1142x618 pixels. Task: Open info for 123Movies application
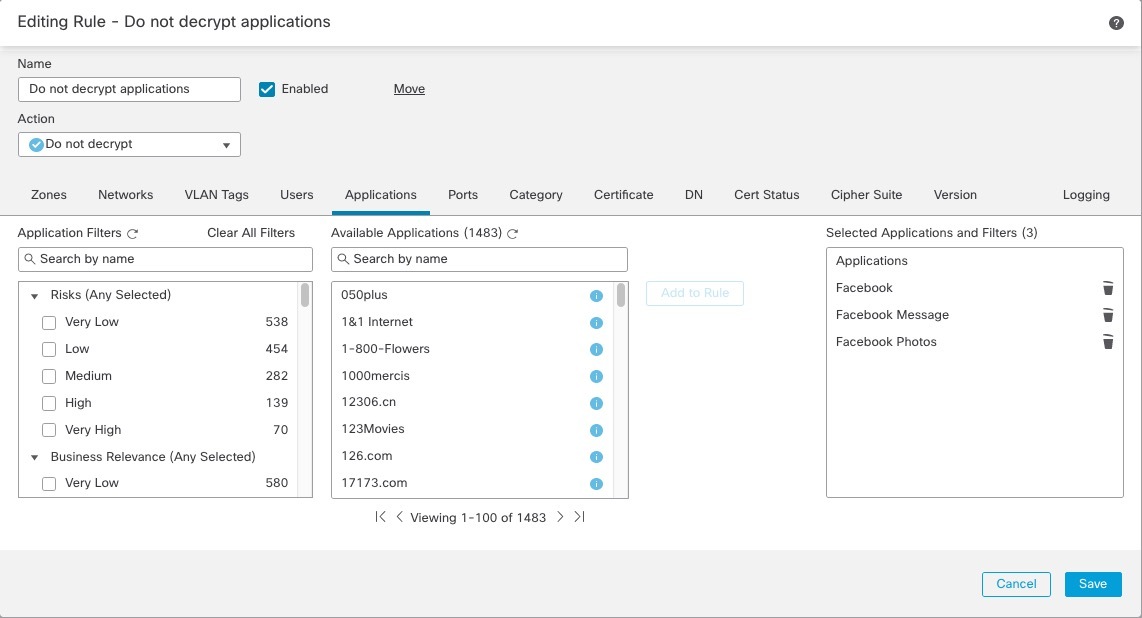(597, 430)
